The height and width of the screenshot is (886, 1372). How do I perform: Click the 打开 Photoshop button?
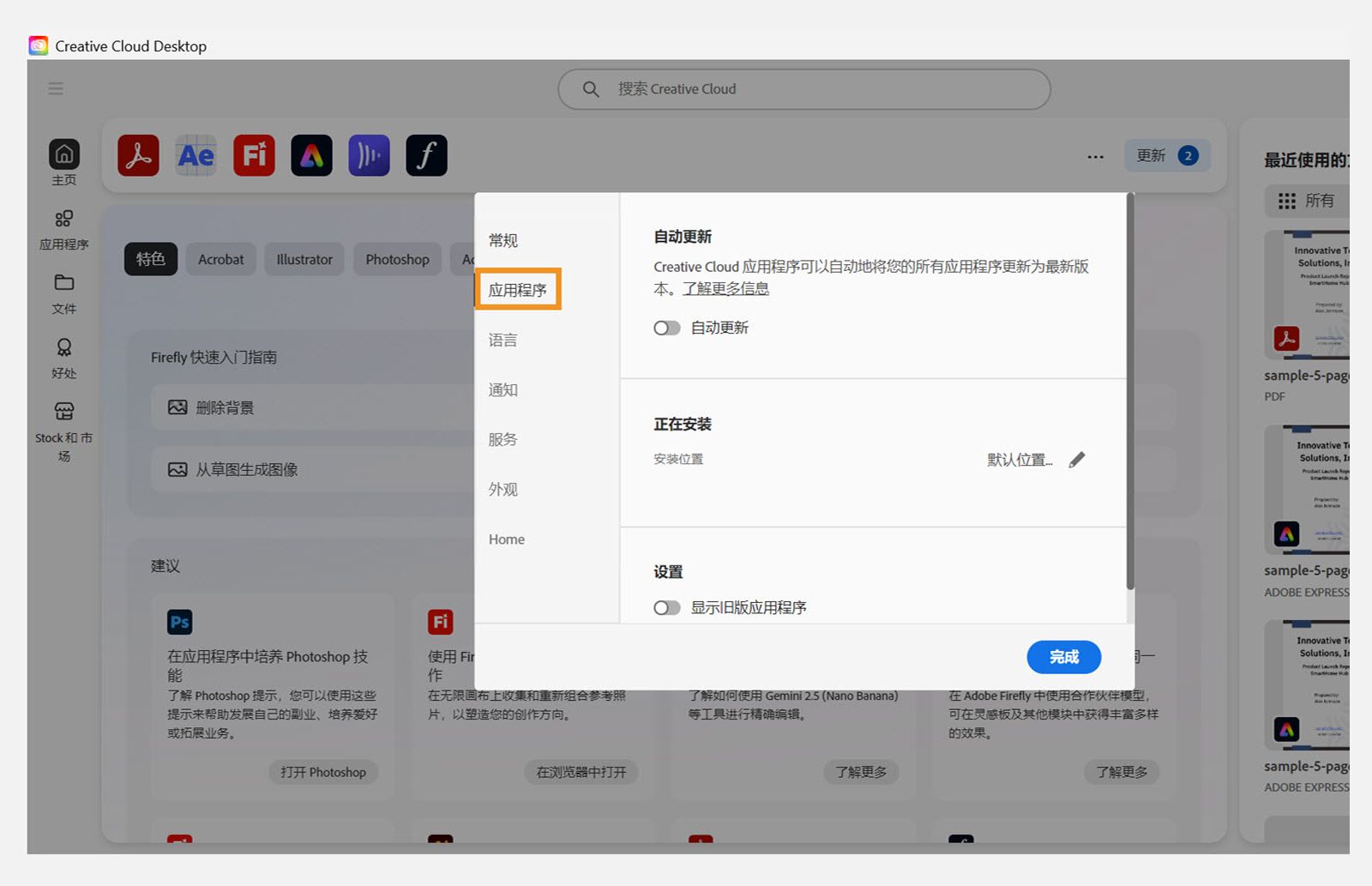click(x=323, y=772)
